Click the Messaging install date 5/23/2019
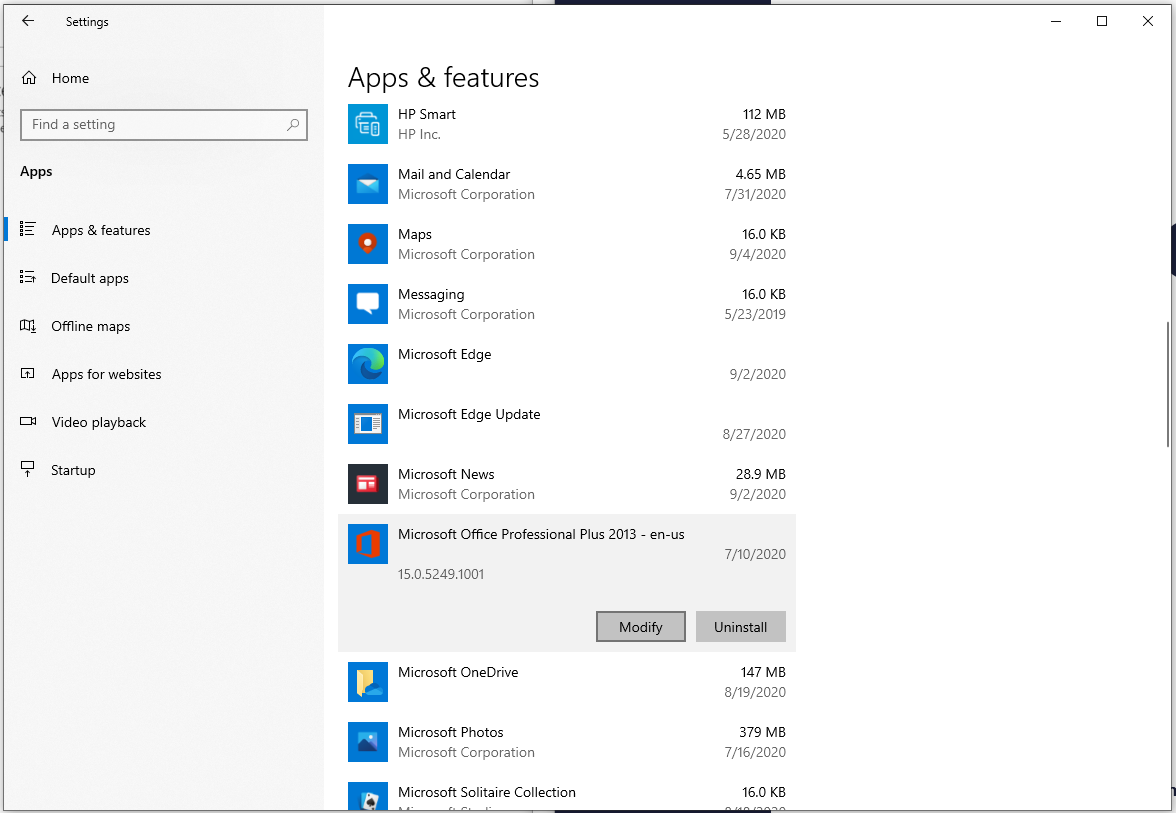Image resolution: width=1176 pixels, height=813 pixels. tap(755, 314)
